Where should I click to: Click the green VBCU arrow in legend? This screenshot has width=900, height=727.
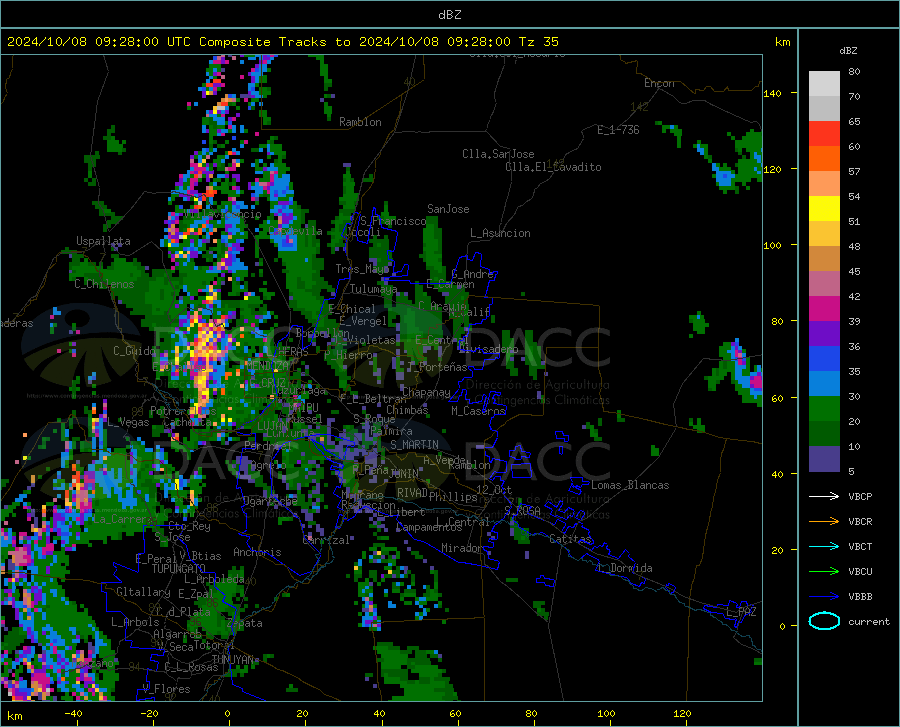pyautogui.click(x=824, y=572)
